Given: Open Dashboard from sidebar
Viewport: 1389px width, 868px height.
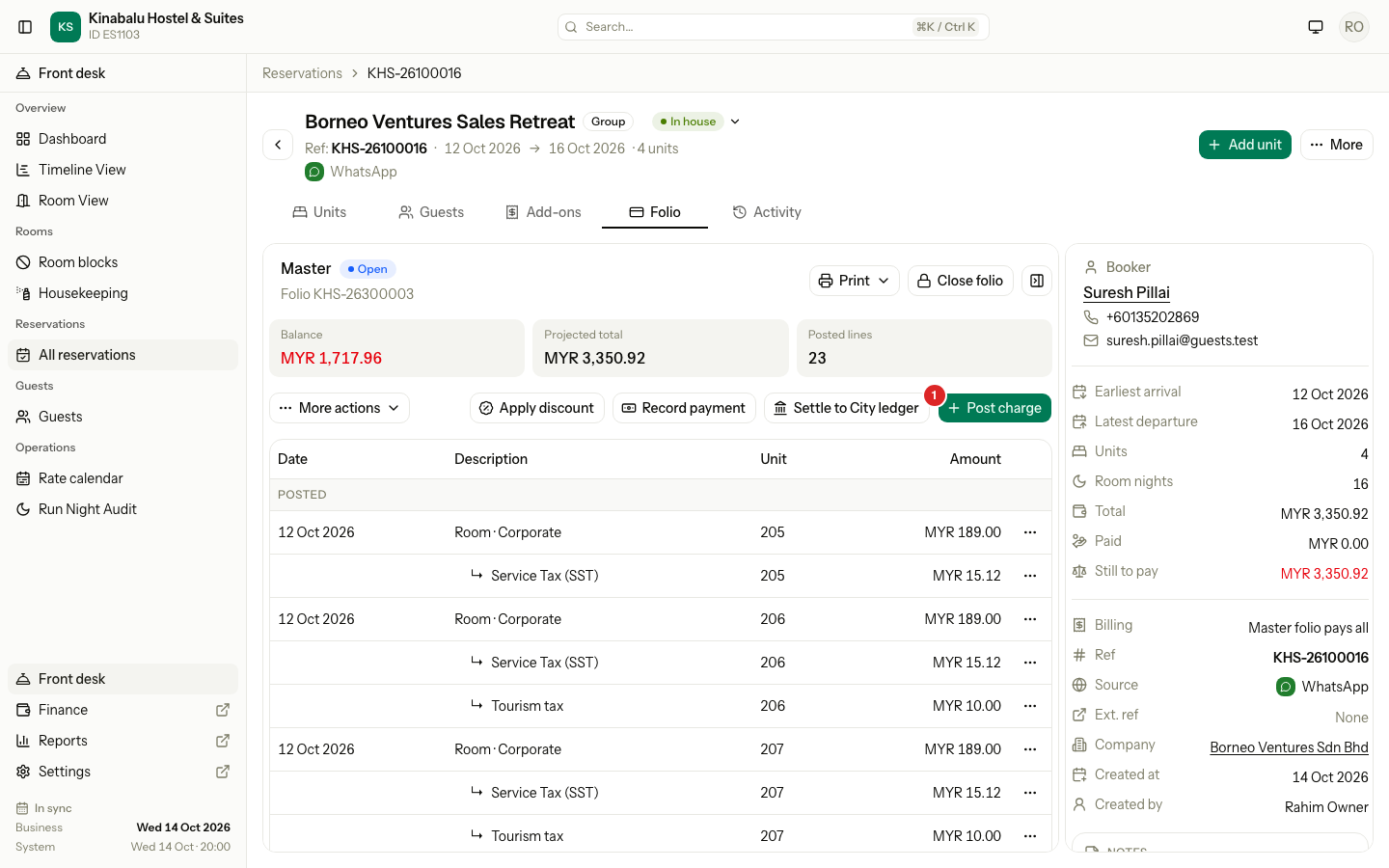Looking at the screenshot, I should click(x=123, y=139).
